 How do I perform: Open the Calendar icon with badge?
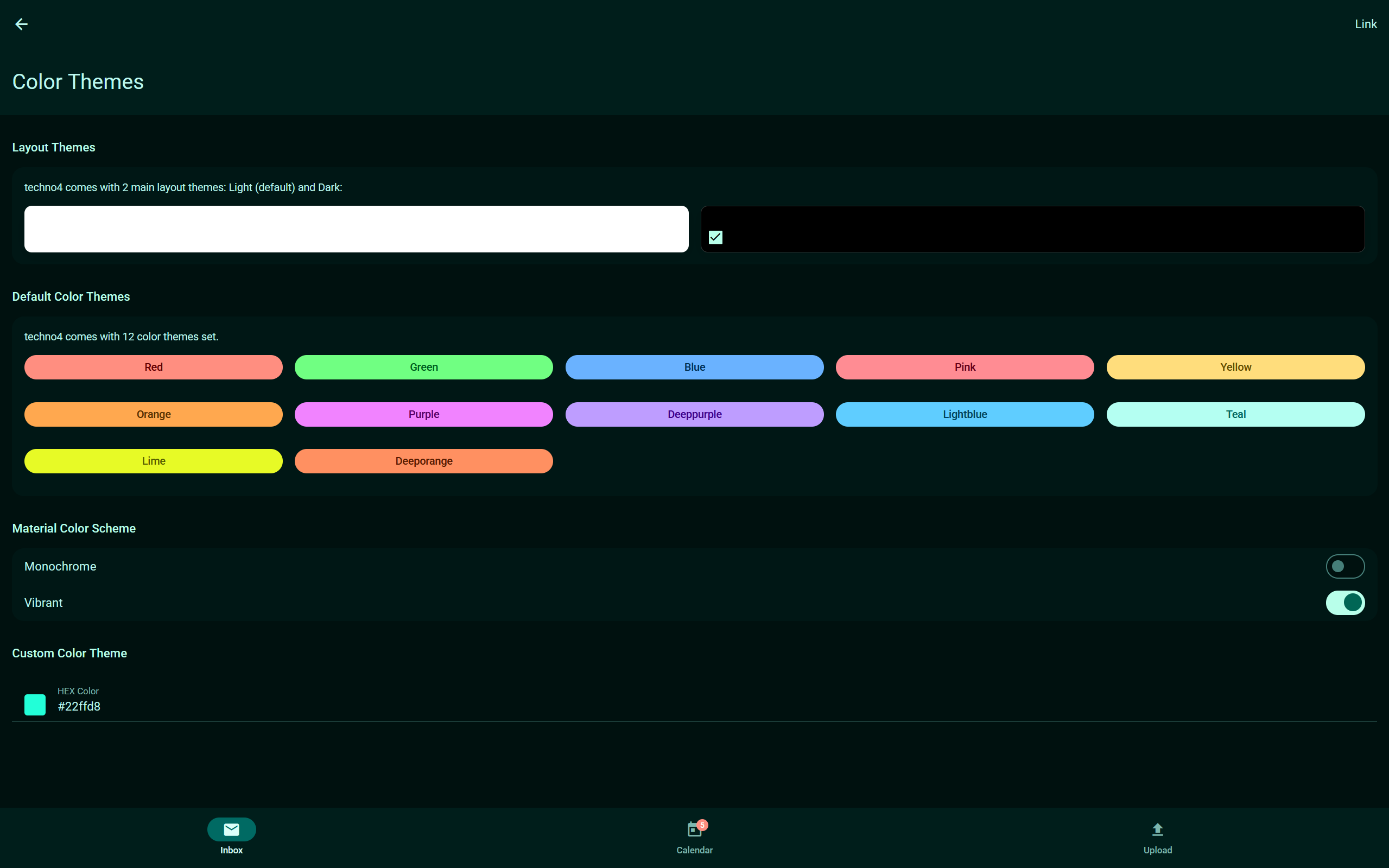pyautogui.click(x=695, y=829)
